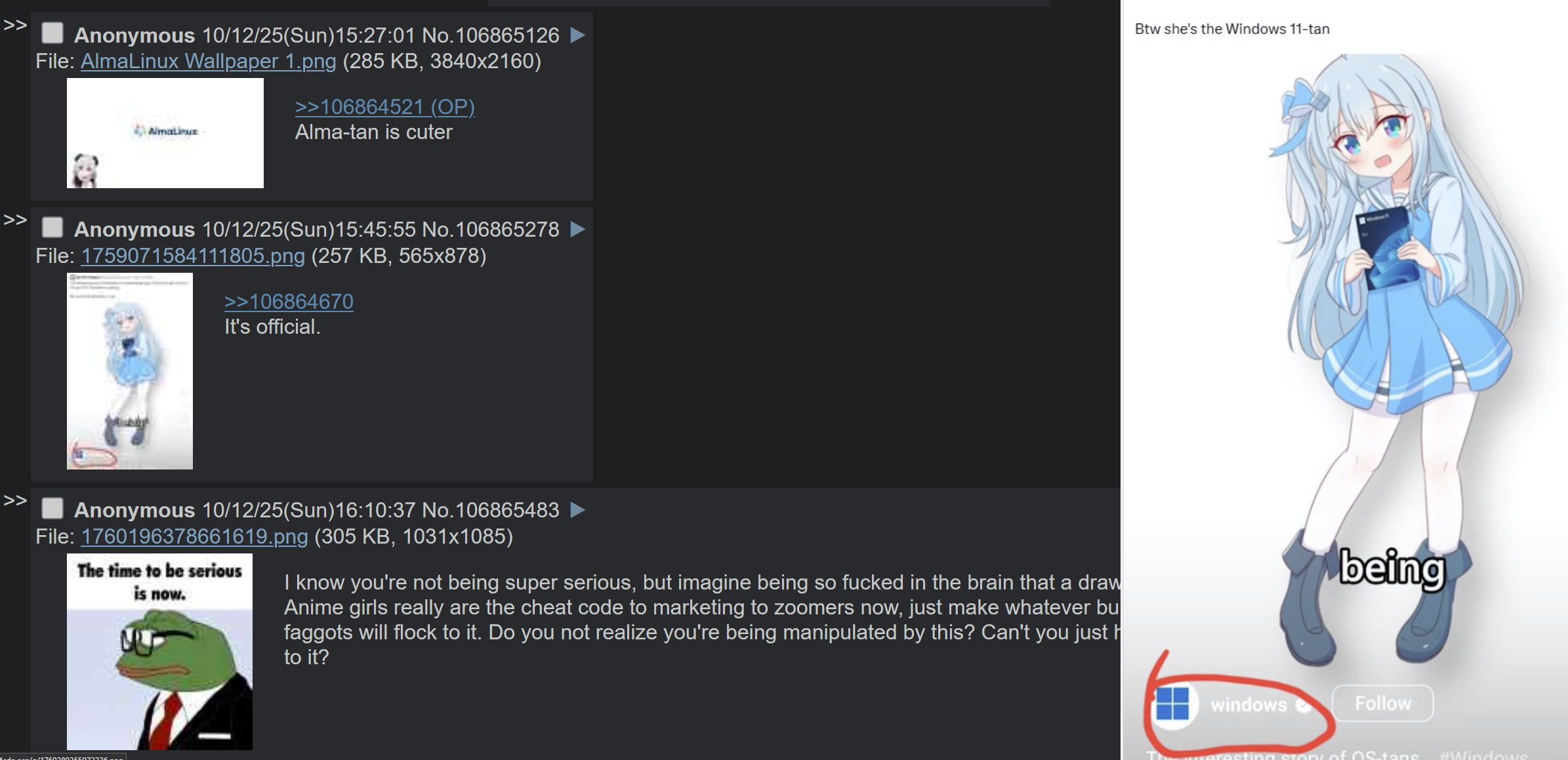Follow the >>106864670 quote link
The height and width of the screenshot is (760, 1568).
289,302
